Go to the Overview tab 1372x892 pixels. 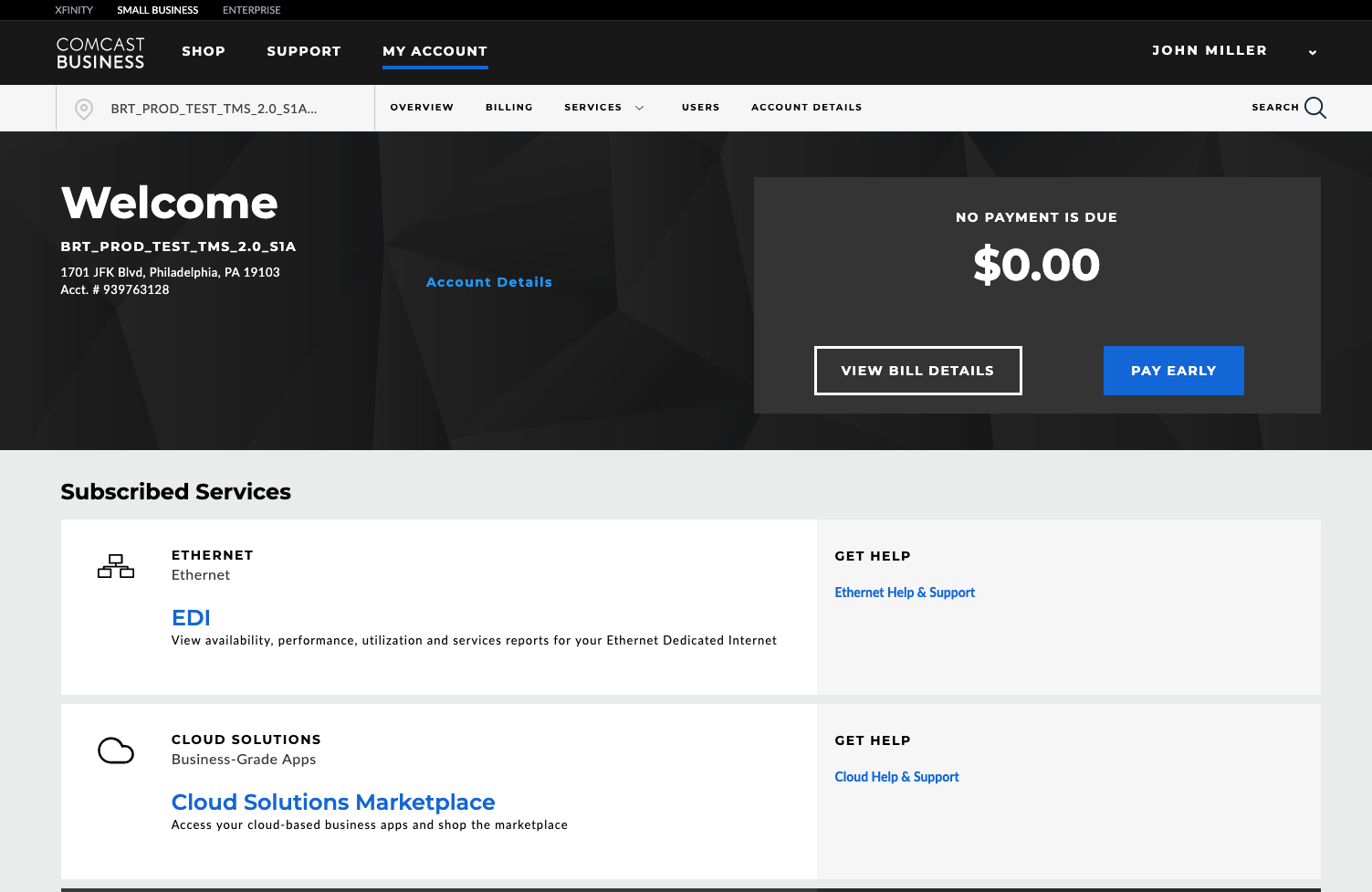tap(422, 108)
